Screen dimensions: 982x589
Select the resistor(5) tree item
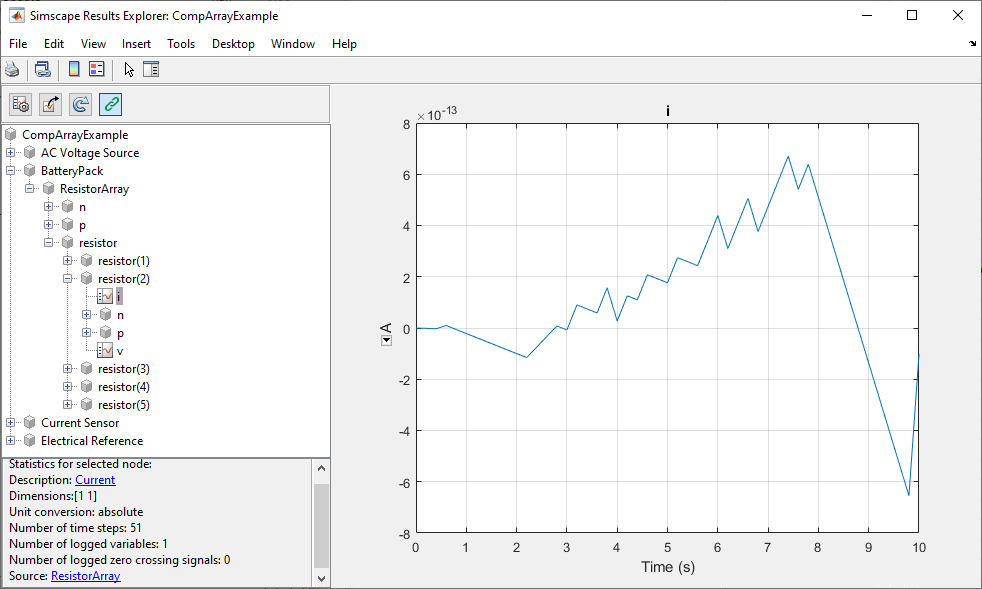pos(124,405)
